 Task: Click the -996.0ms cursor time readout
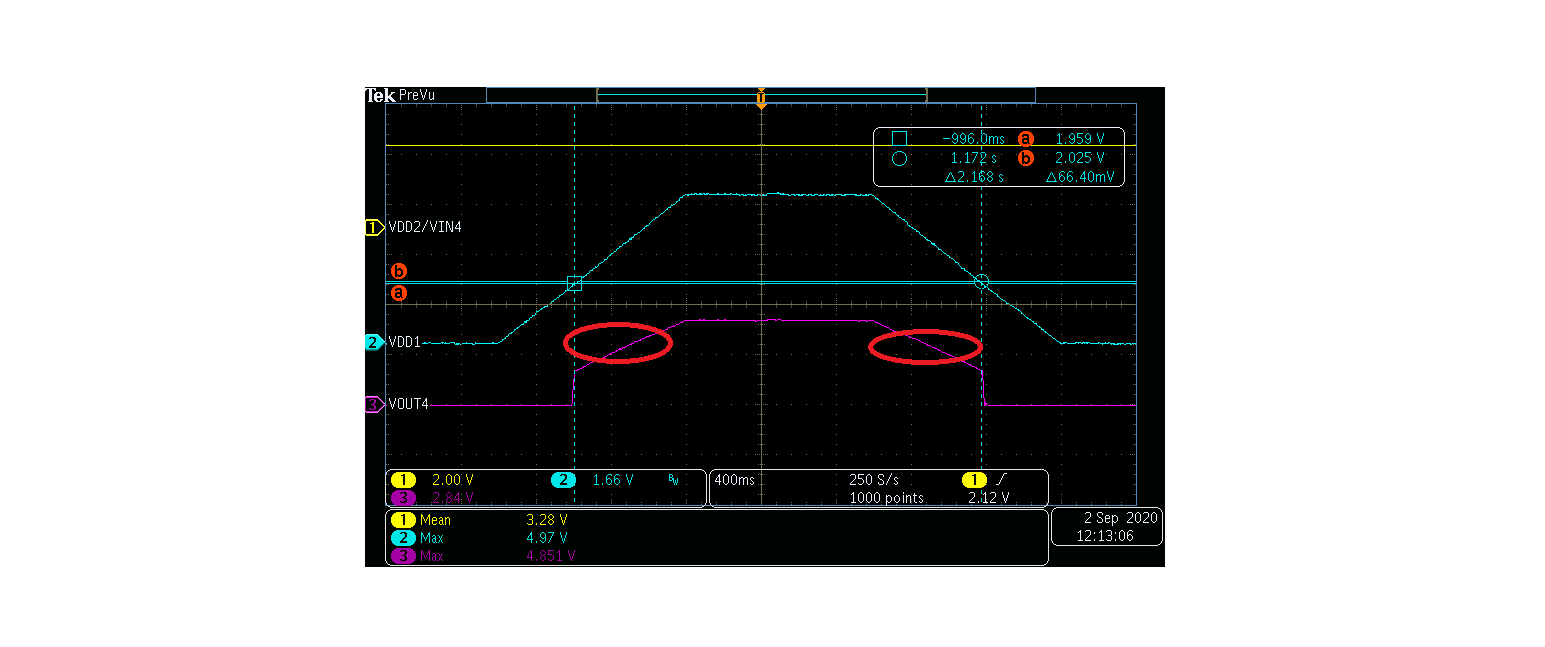click(972, 139)
